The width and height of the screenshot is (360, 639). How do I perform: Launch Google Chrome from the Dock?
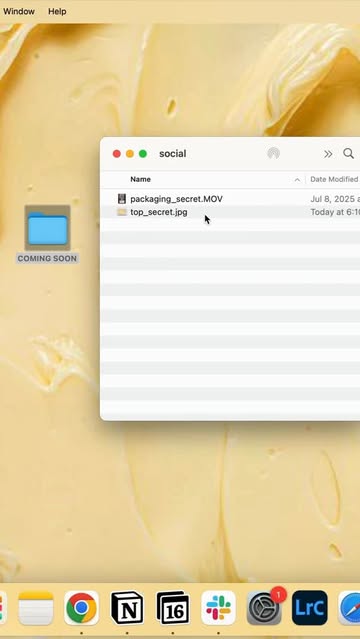coord(81,608)
